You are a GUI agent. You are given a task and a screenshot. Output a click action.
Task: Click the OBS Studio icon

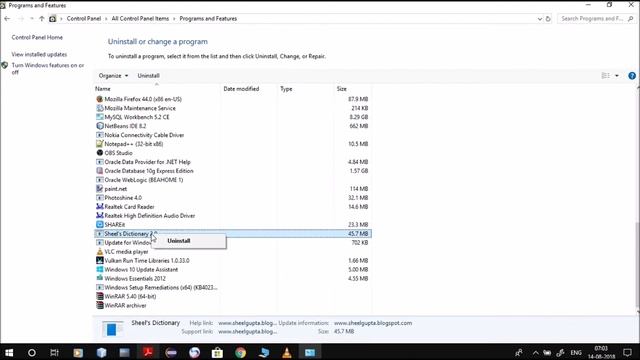pos(100,153)
